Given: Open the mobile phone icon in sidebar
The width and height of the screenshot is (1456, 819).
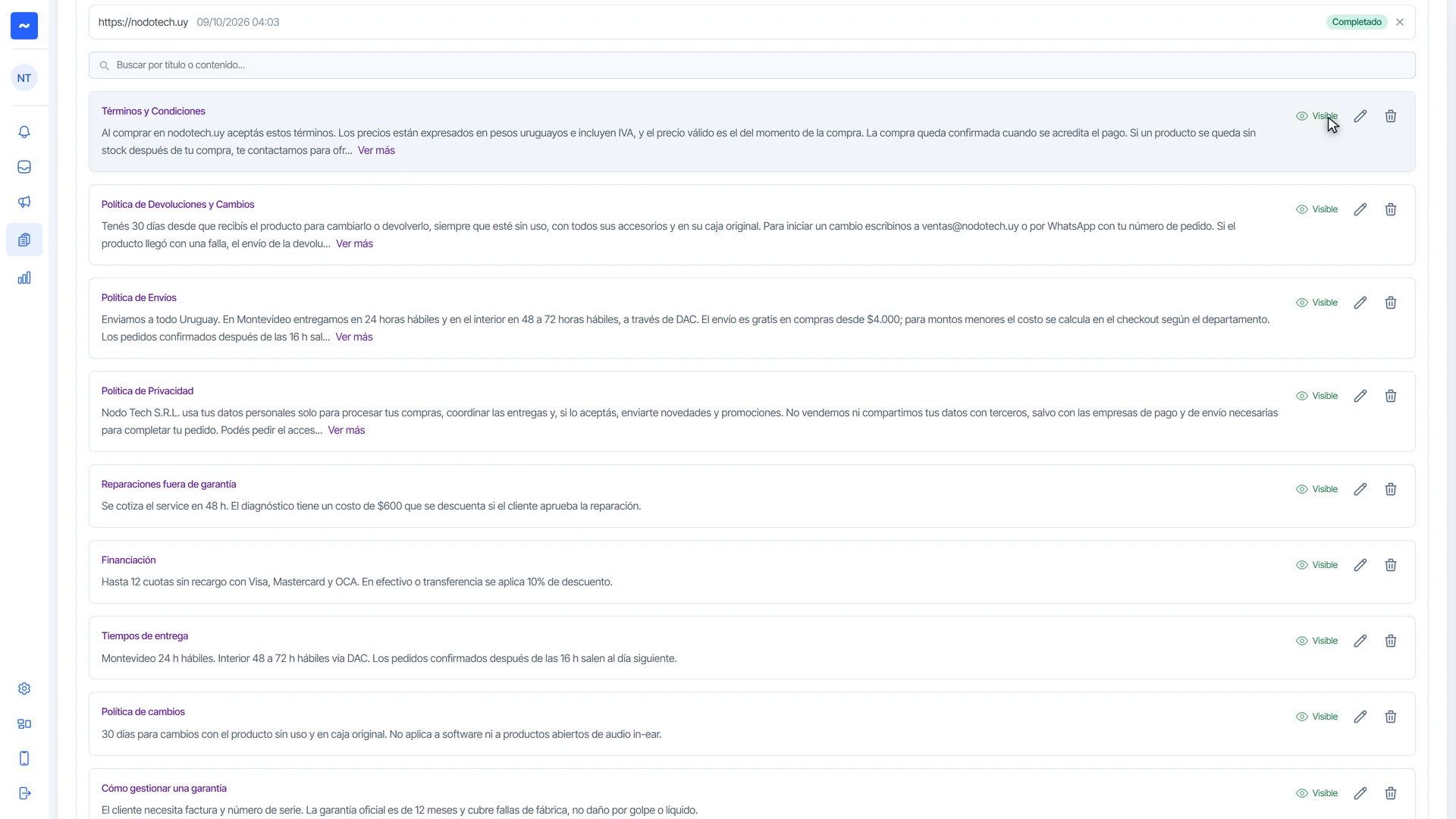Looking at the screenshot, I should [x=24, y=758].
